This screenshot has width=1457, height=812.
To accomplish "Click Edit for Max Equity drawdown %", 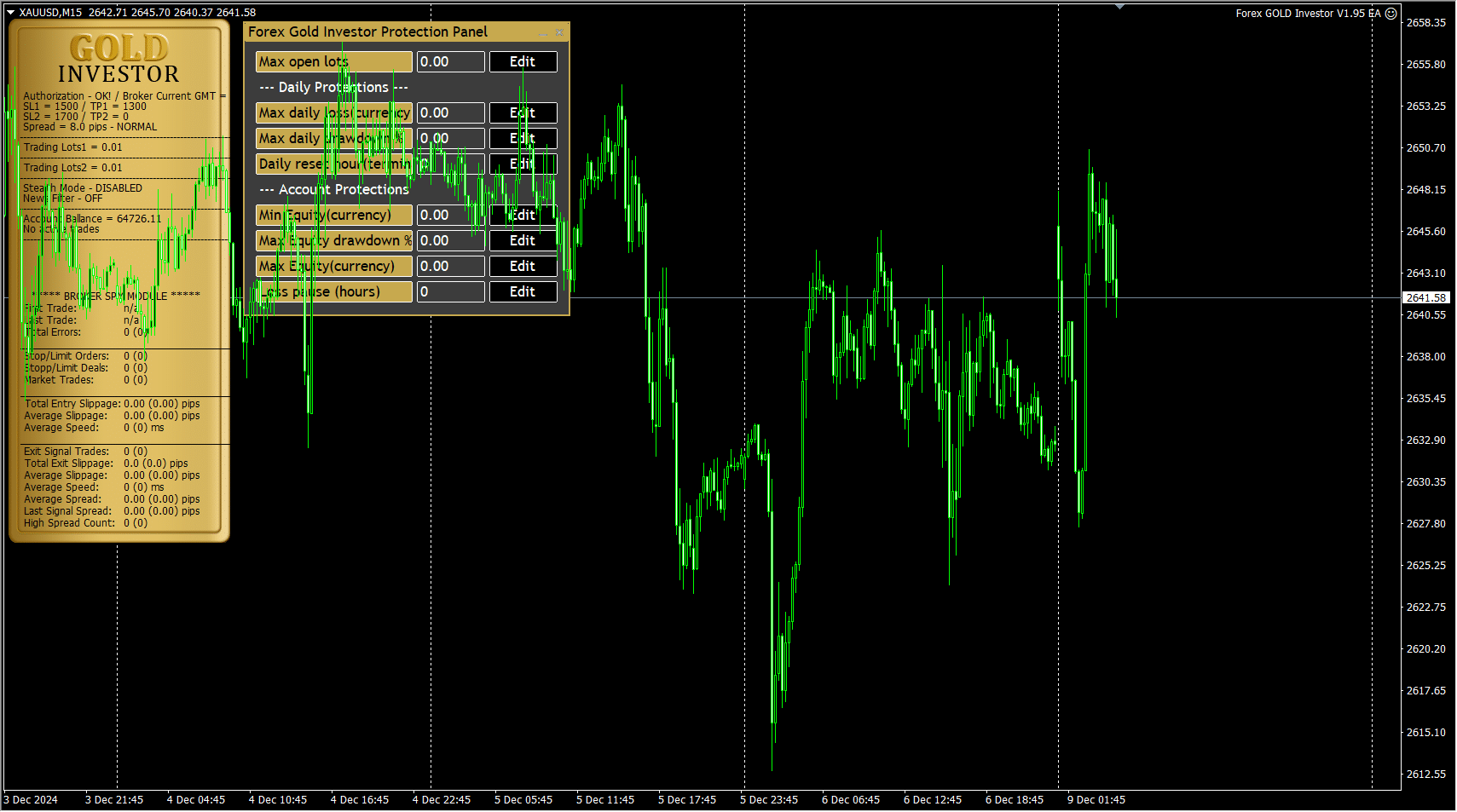I will 523,240.
